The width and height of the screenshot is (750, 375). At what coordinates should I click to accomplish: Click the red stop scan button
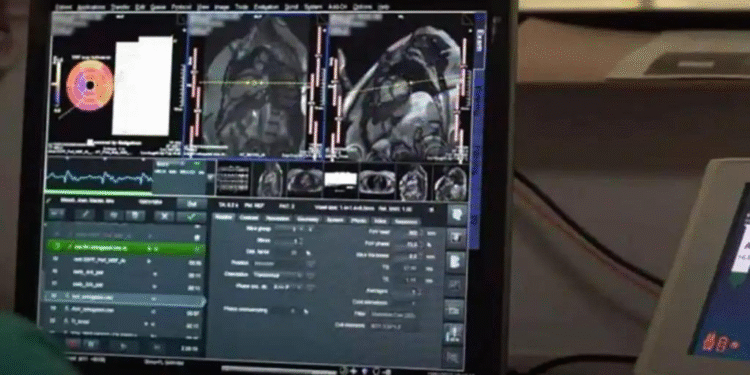click(73, 343)
